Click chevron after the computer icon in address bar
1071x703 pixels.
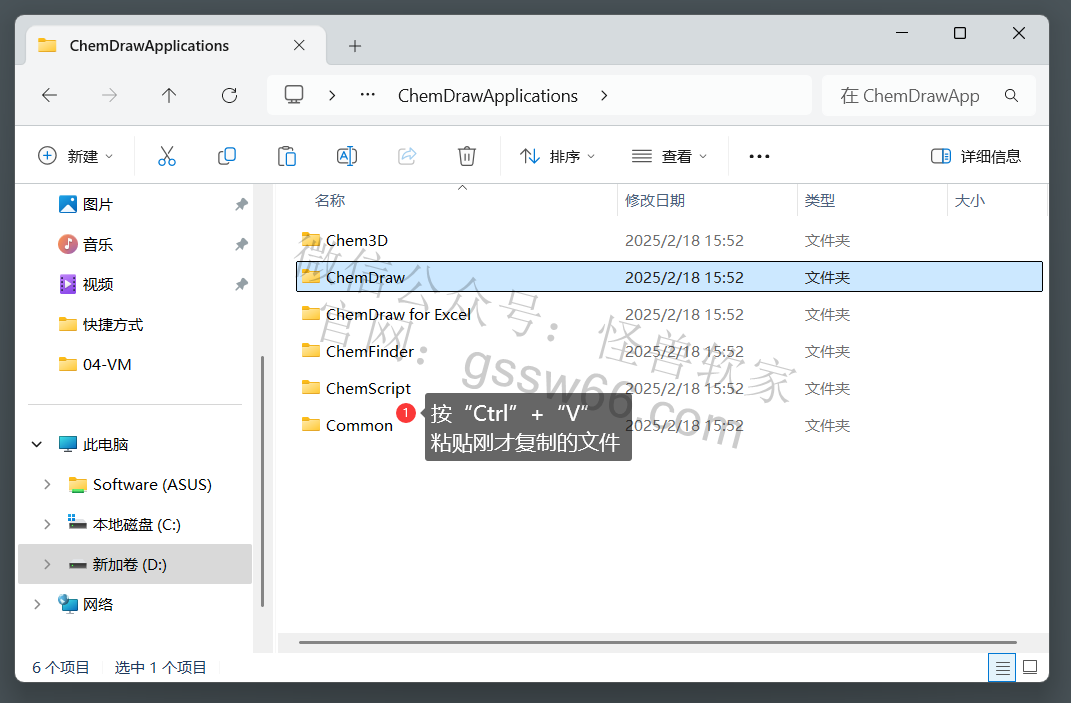[332, 96]
